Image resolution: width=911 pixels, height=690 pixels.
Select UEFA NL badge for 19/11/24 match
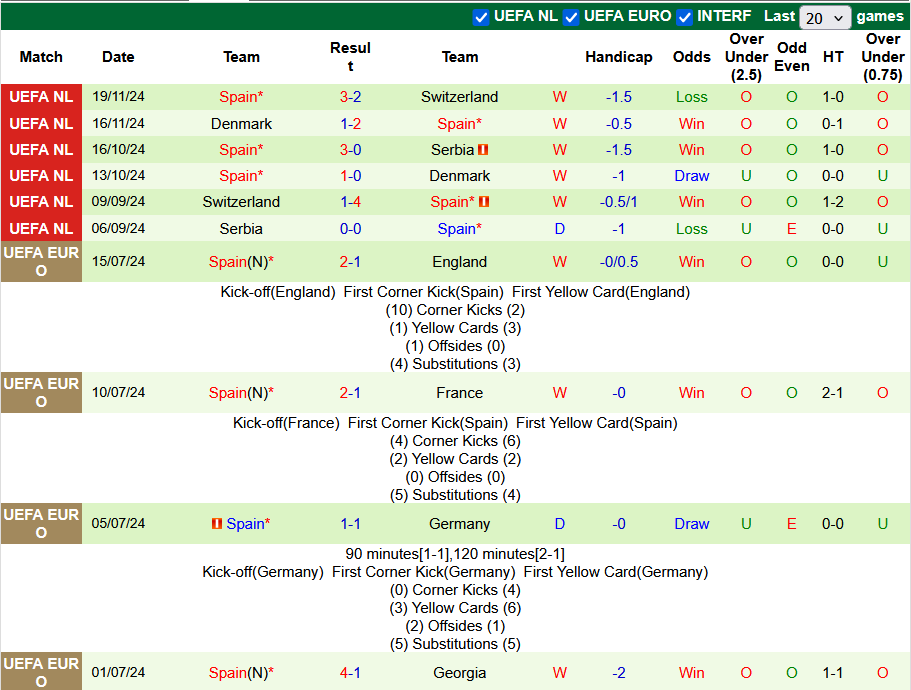click(x=41, y=97)
